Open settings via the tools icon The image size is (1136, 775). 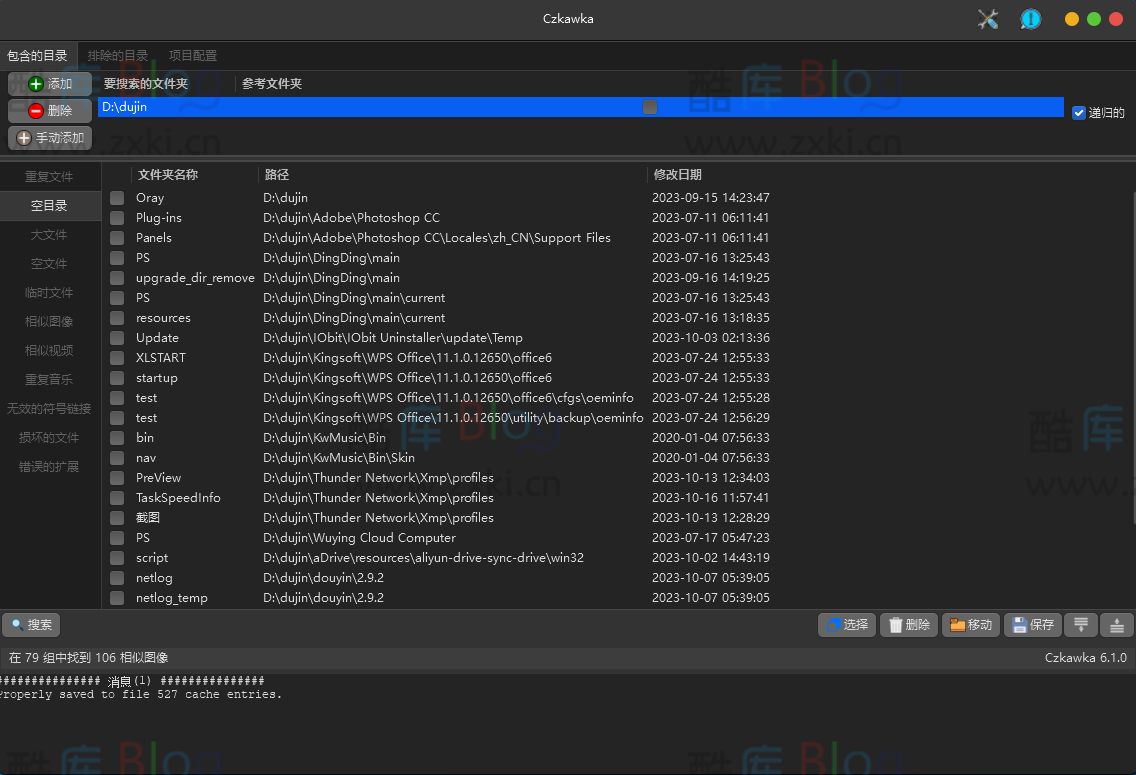[x=988, y=19]
